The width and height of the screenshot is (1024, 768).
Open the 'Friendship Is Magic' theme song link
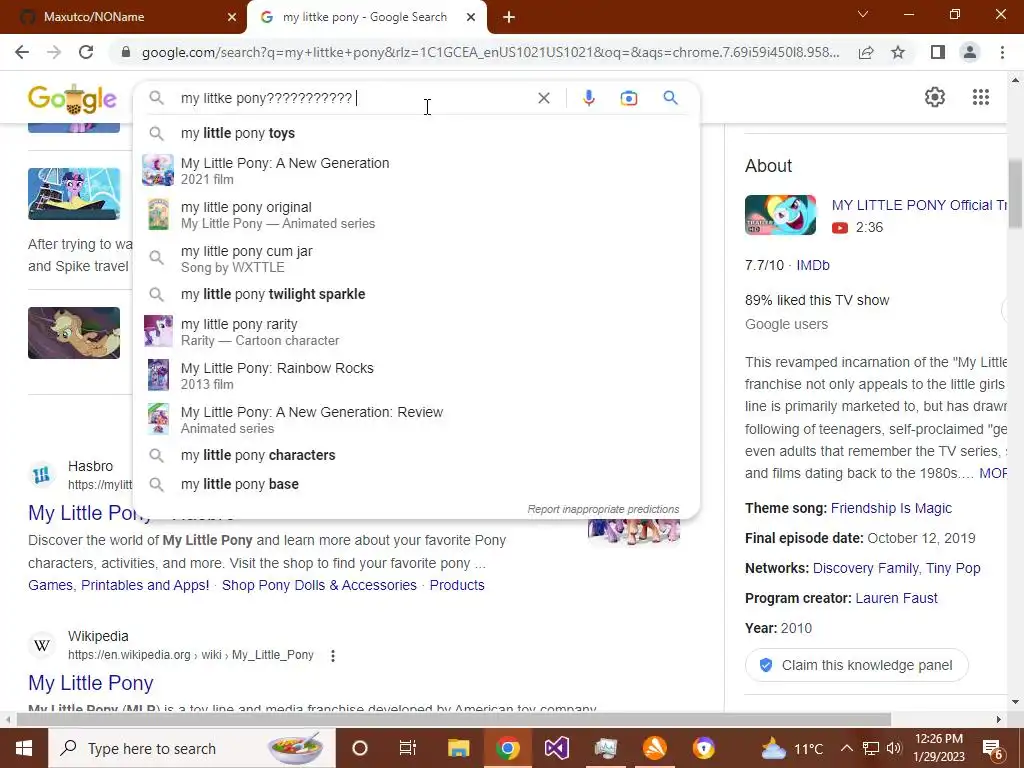pyautogui.click(x=891, y=508)
